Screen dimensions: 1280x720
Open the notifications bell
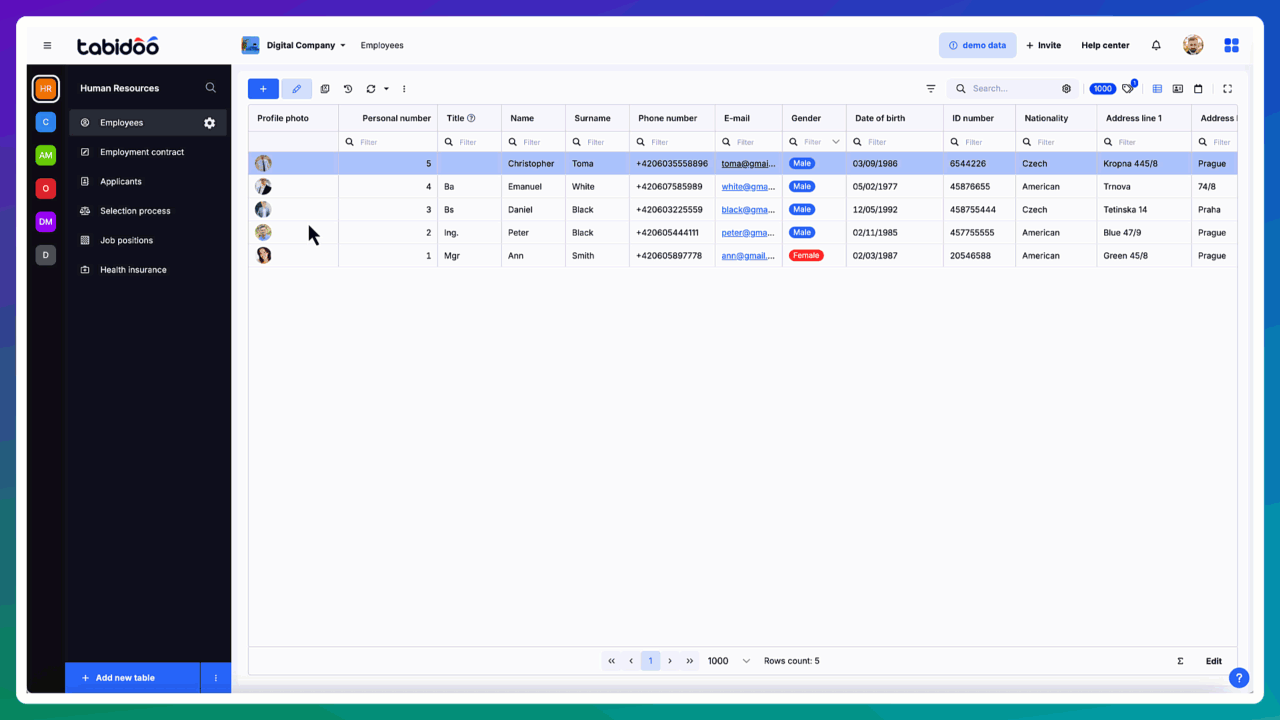point(1156,45)
